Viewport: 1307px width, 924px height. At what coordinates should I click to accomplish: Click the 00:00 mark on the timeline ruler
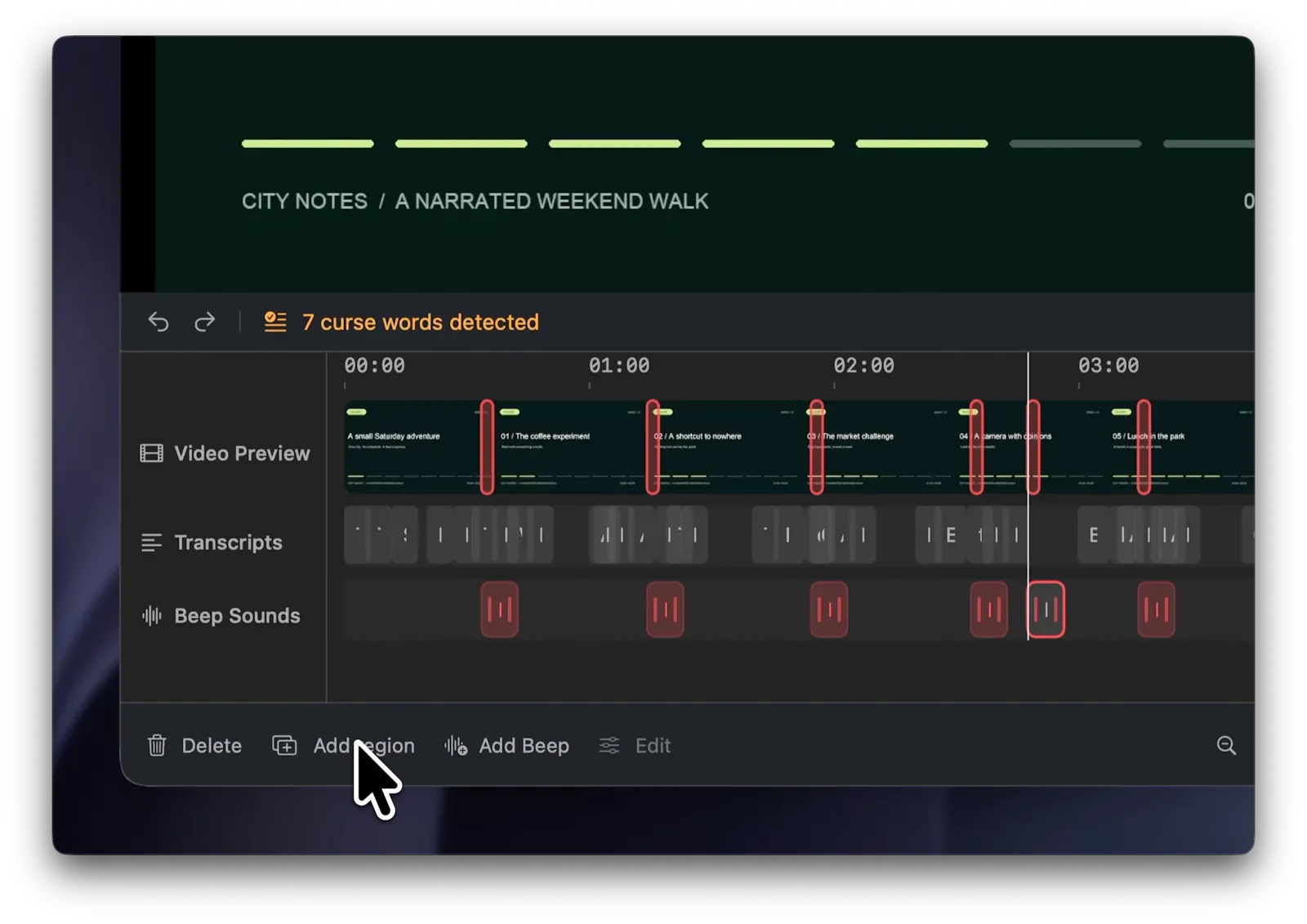tap(374, 366)
